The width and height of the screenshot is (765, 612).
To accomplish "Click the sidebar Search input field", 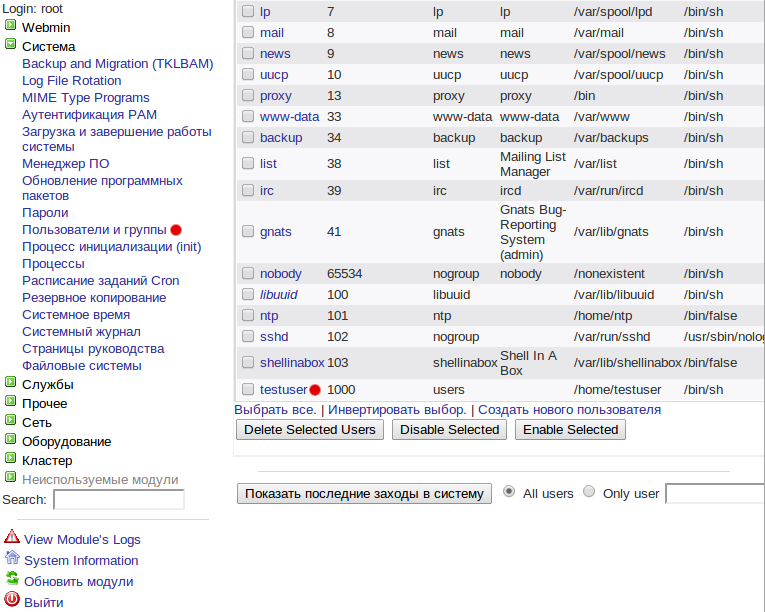I will pos(119,500).
